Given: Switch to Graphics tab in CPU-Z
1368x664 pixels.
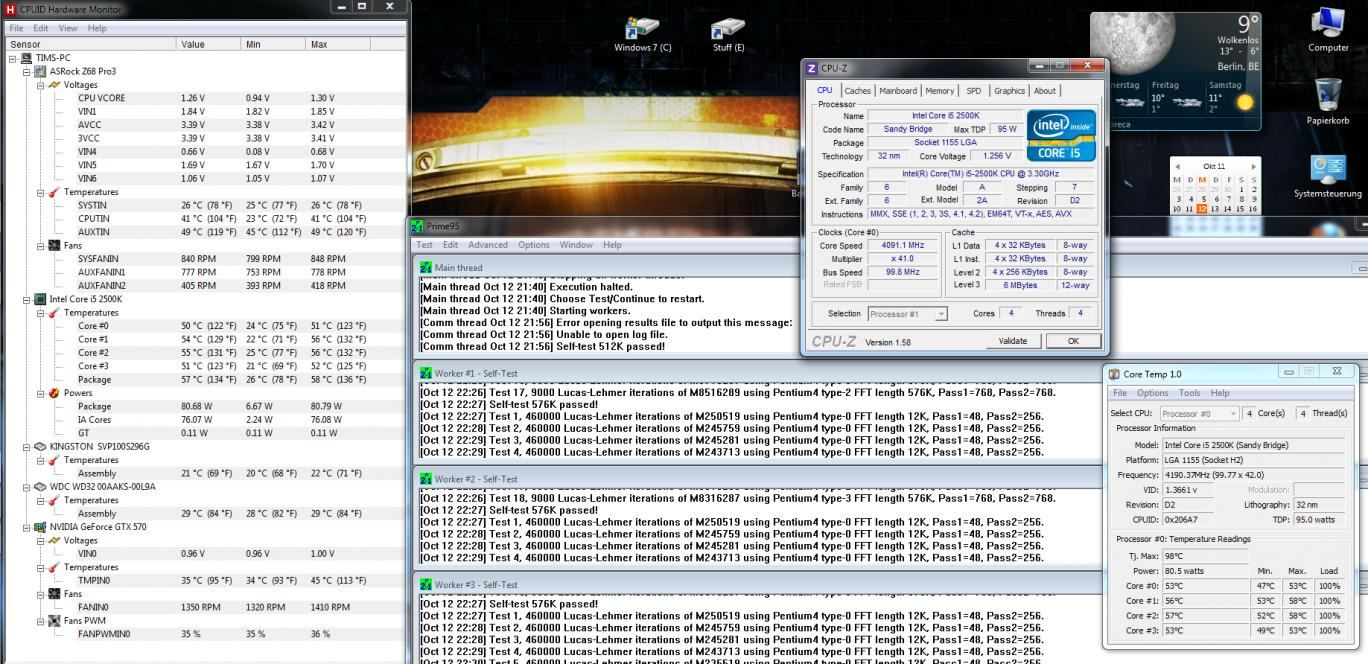Looking at the screenshot, I should click(x=1009, y=91).
